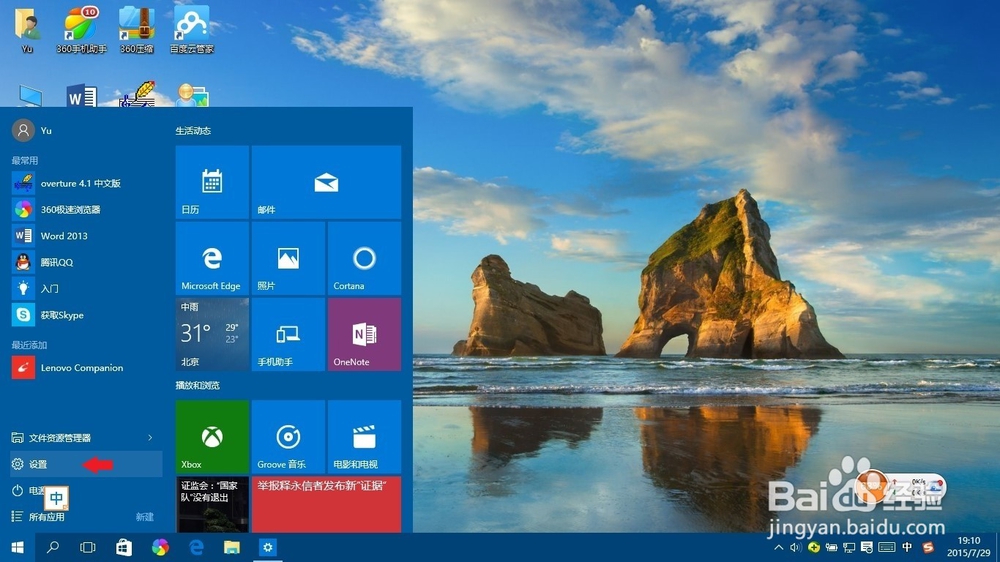Launch 360极速浏览器 from the list
This screenshot has height=562, width=1000.
click(86, 209)
